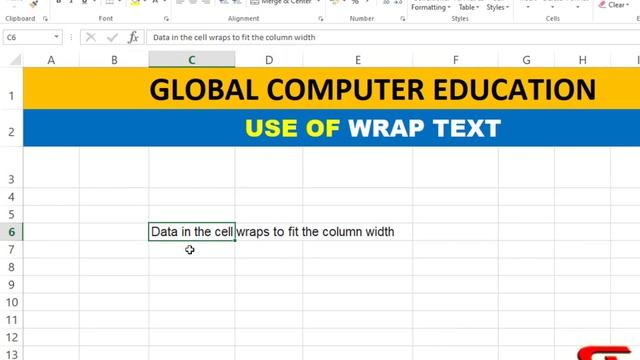Screen dimensions: 640x360
Task: Select column E header
Action: [358, 60]
